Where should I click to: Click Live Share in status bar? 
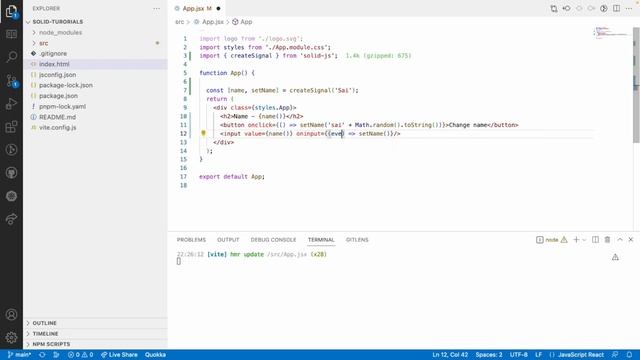pos(119,355)
